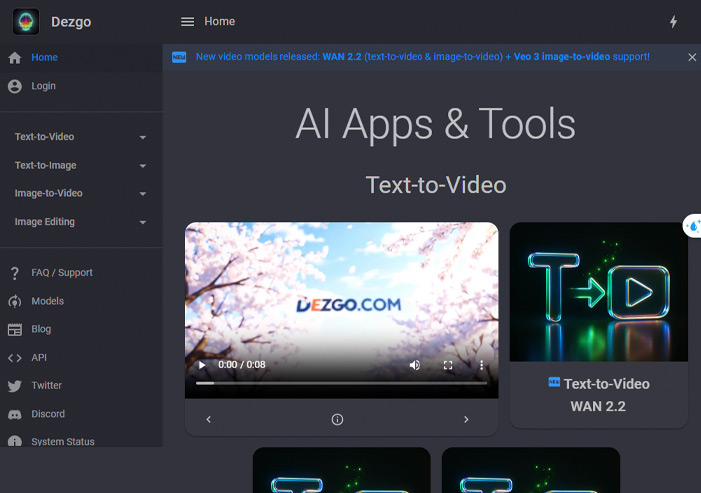
Task: Expand the Image-to-Video sidebar dropdown arrow
Action: (143, 194)
